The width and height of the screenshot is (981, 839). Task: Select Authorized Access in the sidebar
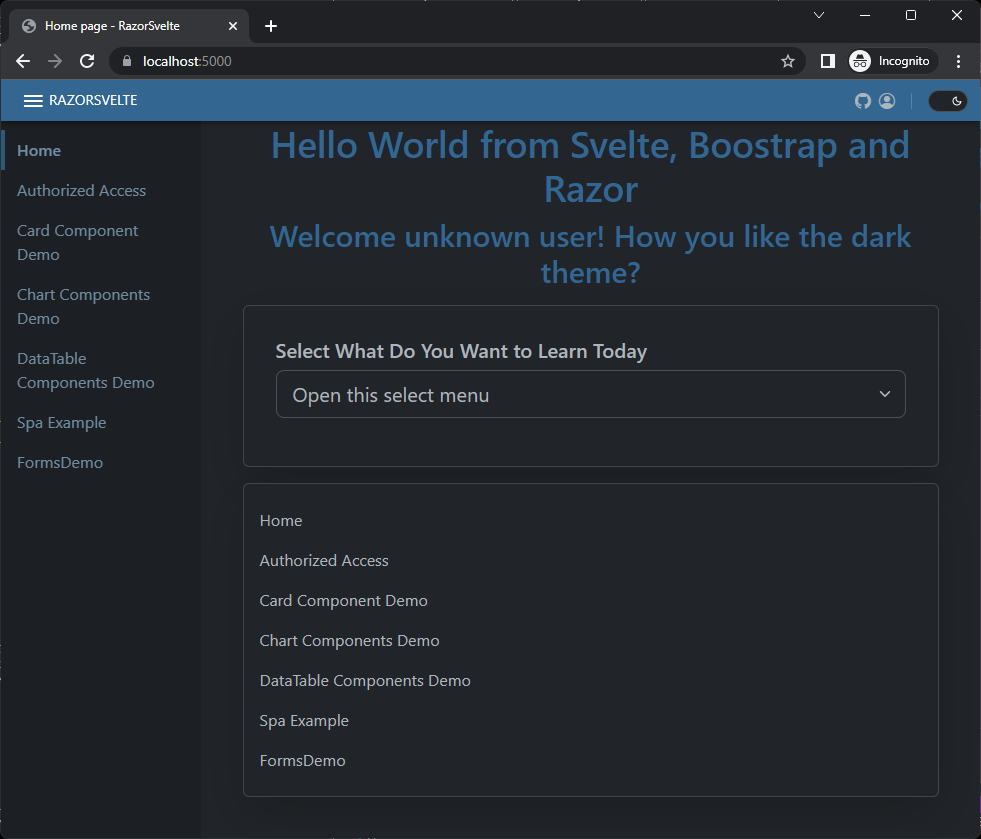click(82, 191)
